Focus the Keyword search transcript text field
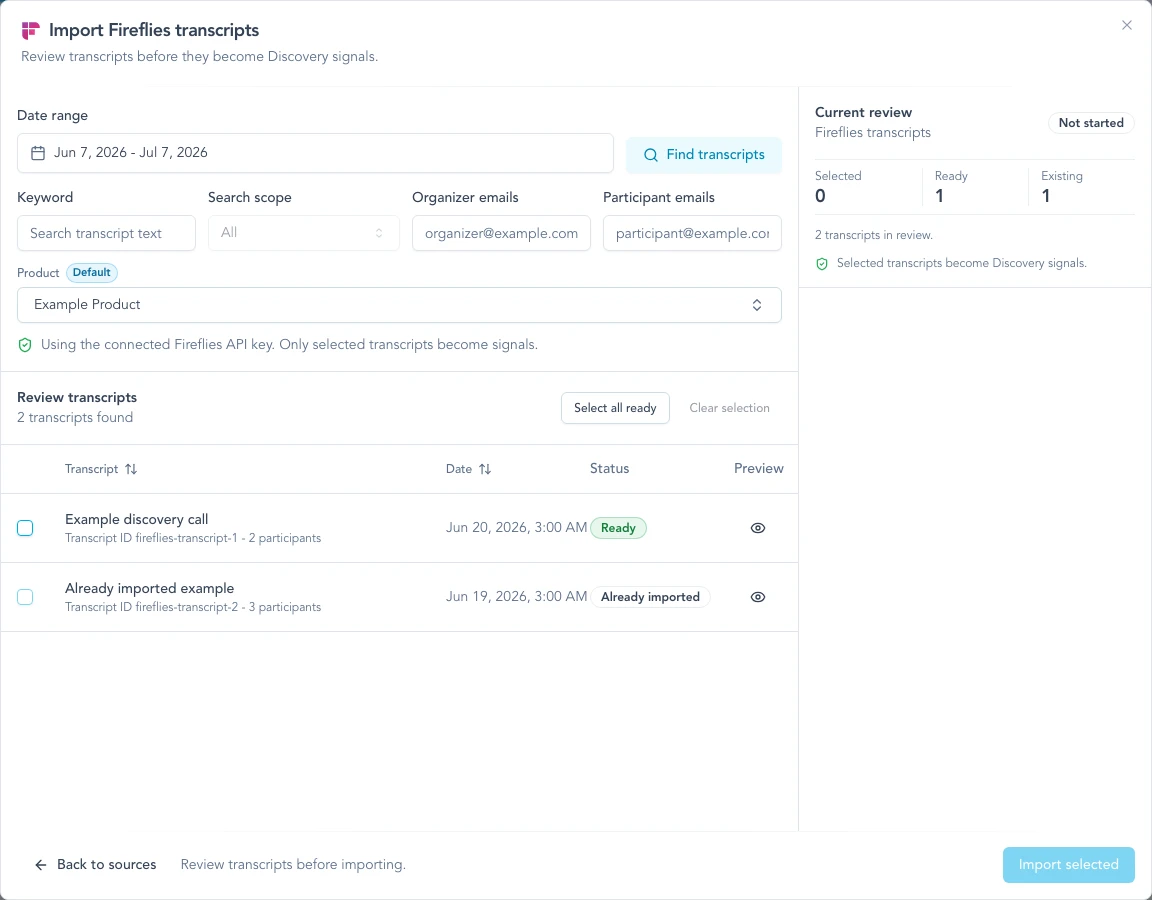Screen dimensions: 1152x900 [107, 233]
